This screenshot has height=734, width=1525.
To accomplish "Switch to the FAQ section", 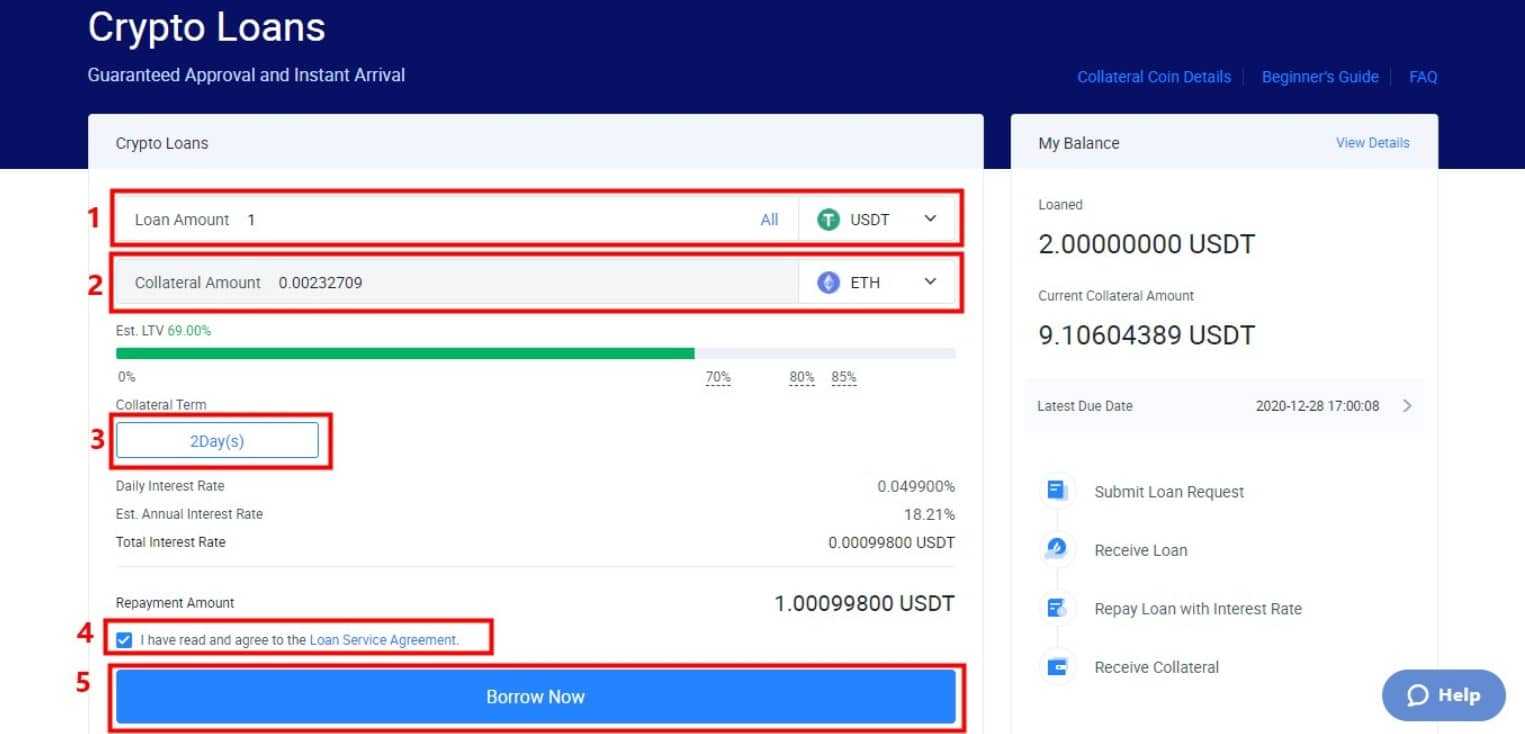I will [1423, 77].
